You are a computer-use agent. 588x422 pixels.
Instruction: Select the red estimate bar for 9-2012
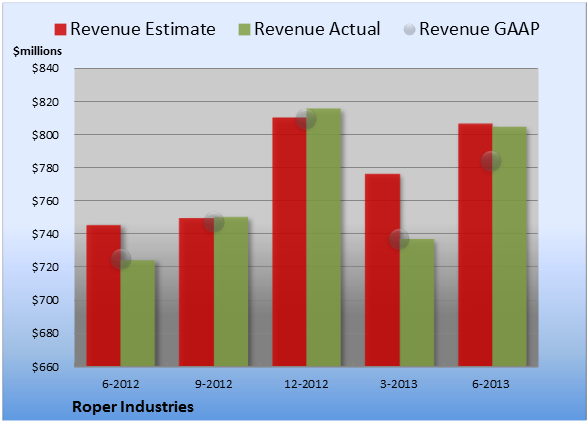click(x=196, y=292)
